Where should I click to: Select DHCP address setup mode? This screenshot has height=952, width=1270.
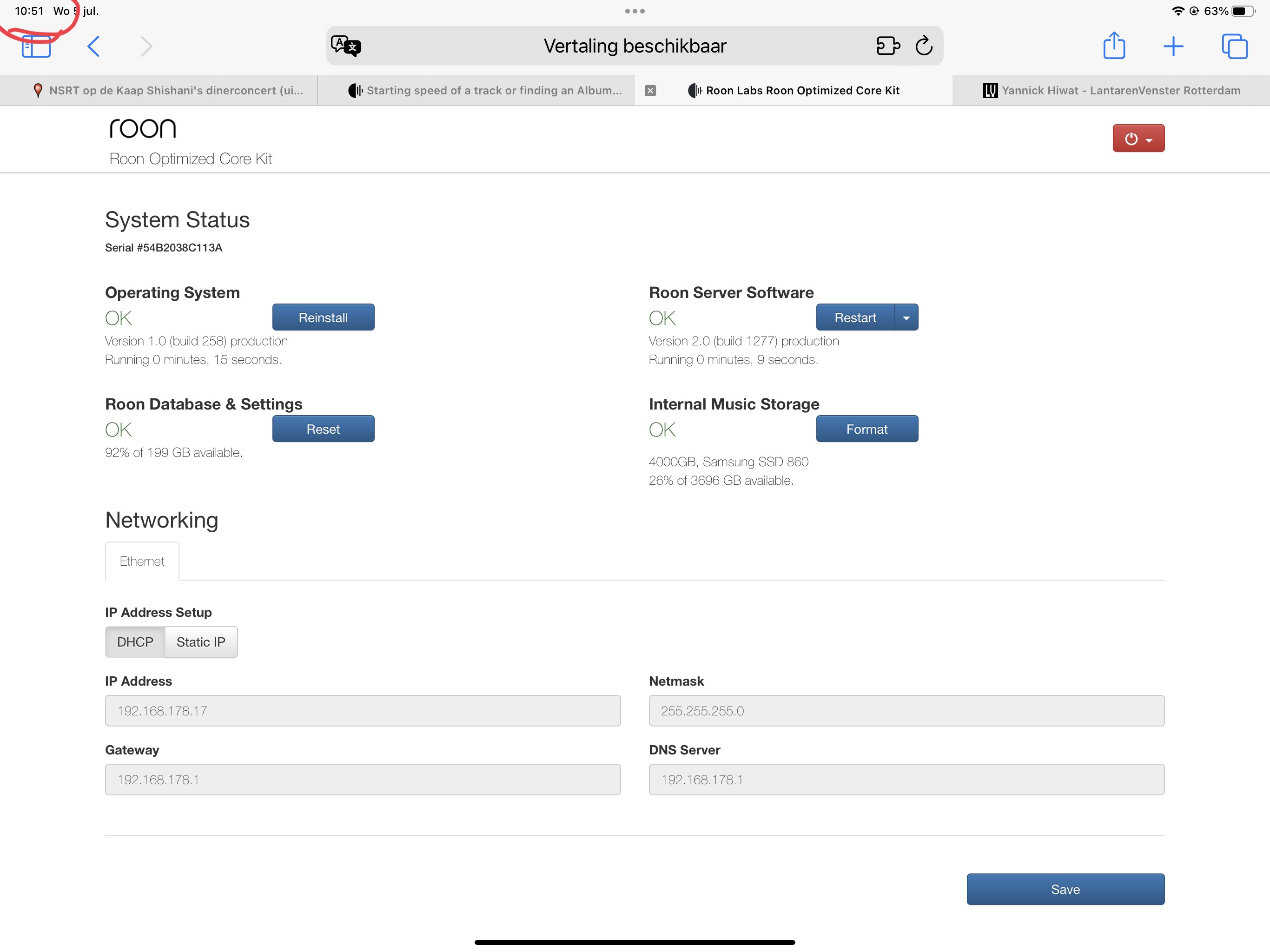point(135,642)
